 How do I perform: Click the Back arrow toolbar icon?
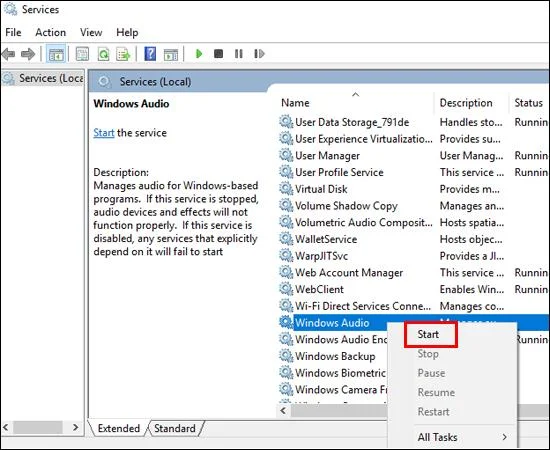(8, 54)
